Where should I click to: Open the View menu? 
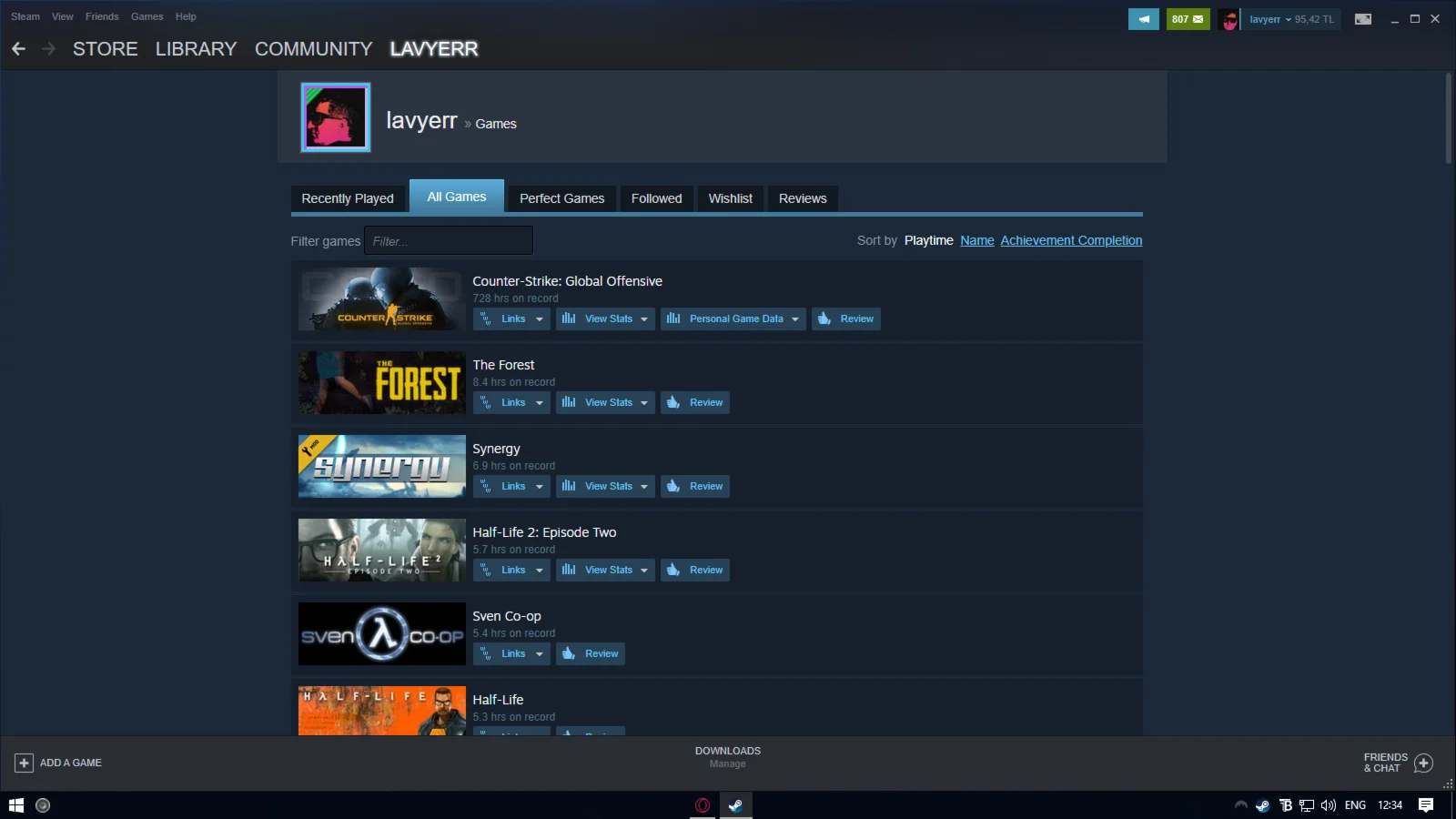(63, 16)
